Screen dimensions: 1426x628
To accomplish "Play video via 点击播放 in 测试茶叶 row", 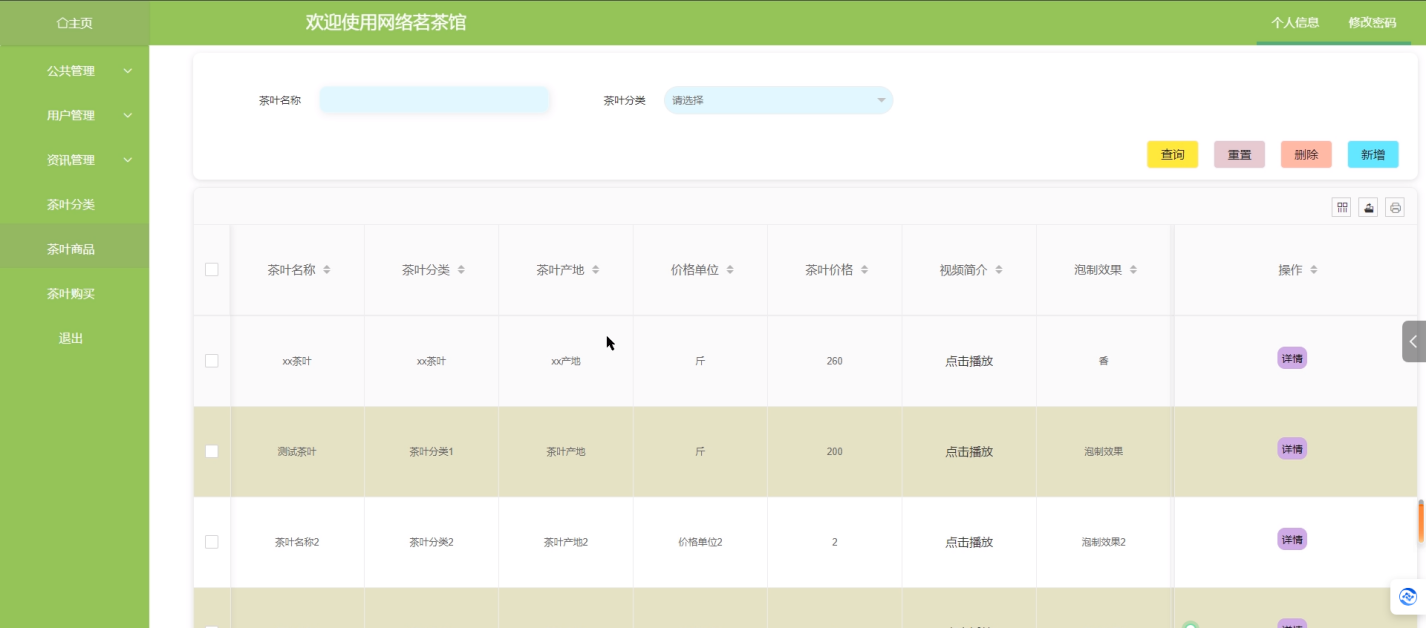I will pos(969,451).
